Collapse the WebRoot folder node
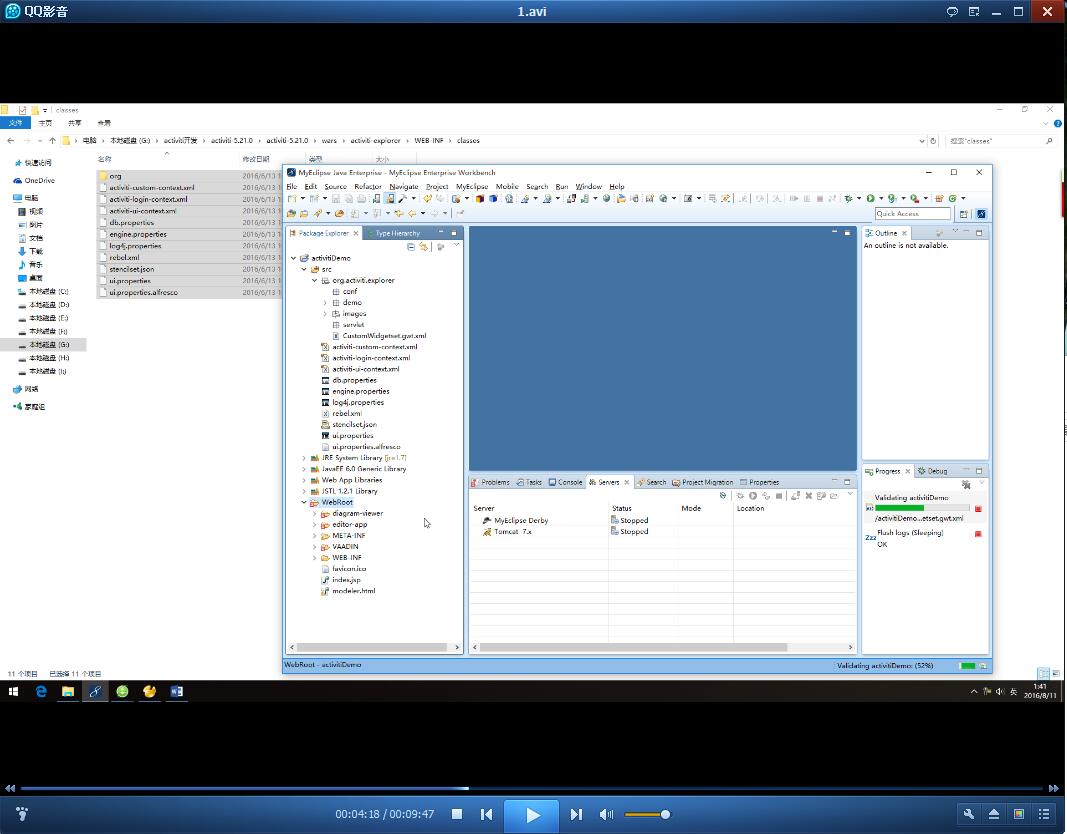Viewport: 1067px width, 834px height. pos(304,503)
